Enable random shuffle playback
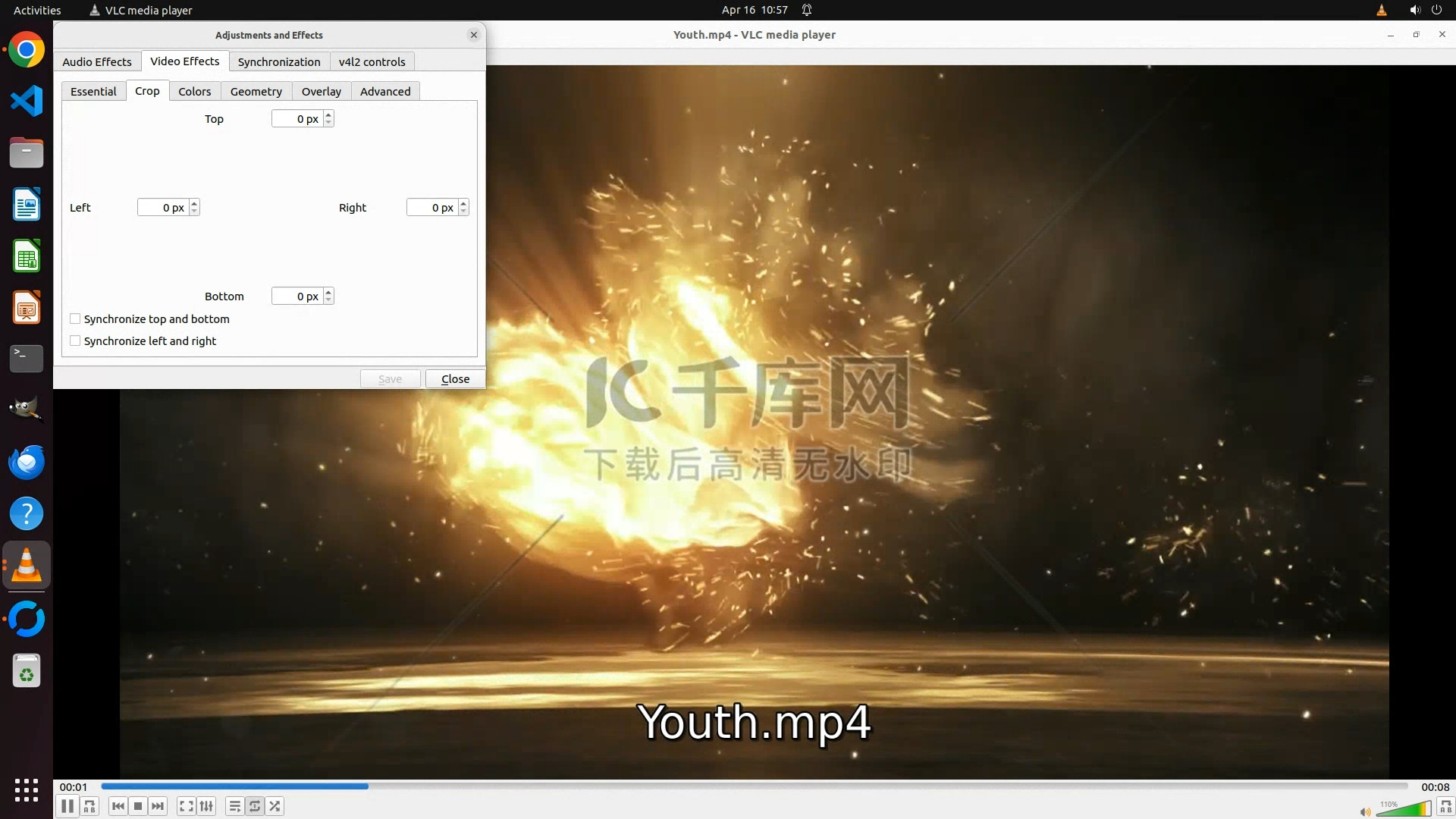The width and height of the screenshot is (1456, 819). [275, 806]
